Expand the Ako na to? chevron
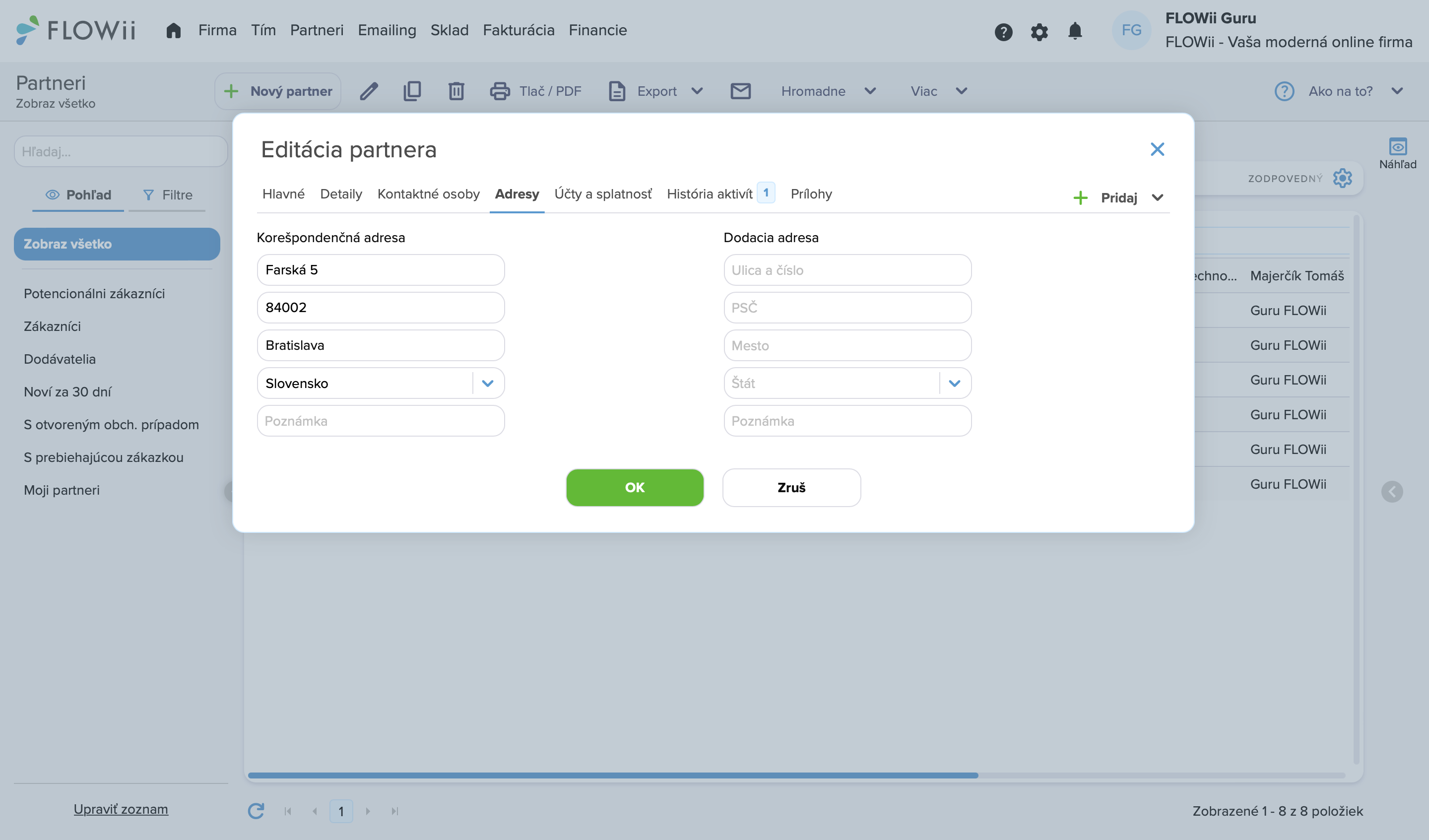Image resolution: width=1429 pixels, height=840 pixels. tap(1397, 91)
